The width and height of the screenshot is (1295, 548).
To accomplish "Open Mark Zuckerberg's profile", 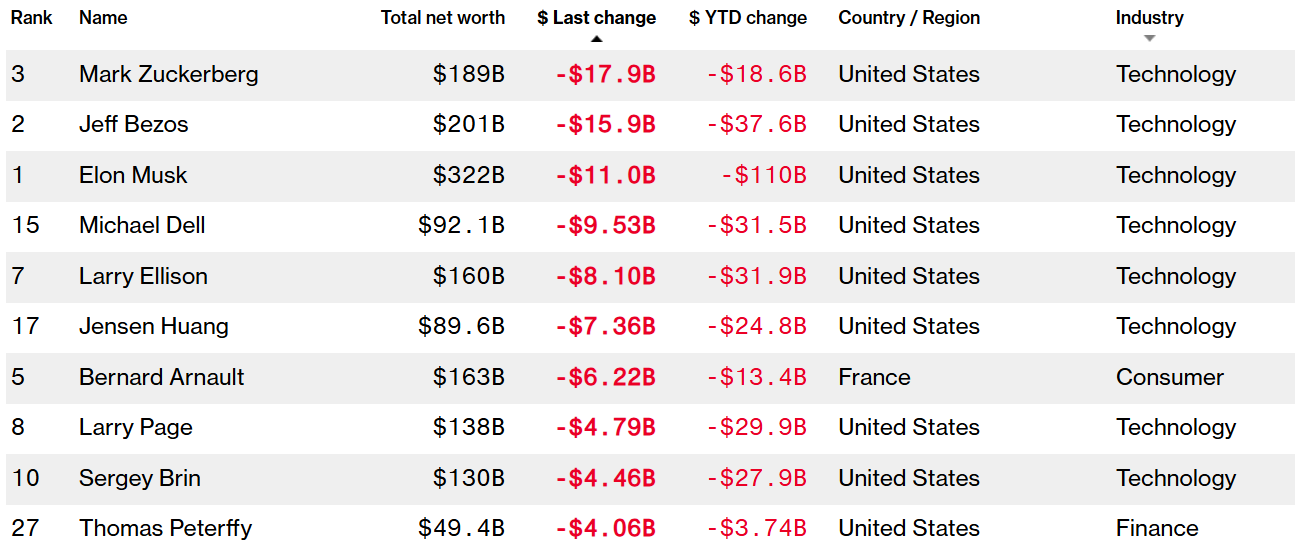I will (168, 75).
